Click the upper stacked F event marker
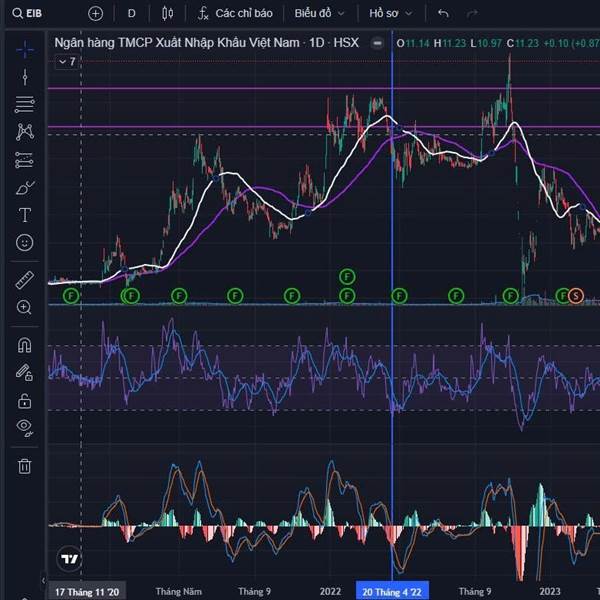The height and width of the screenshot is (600, 600). (x=347, y=276)
